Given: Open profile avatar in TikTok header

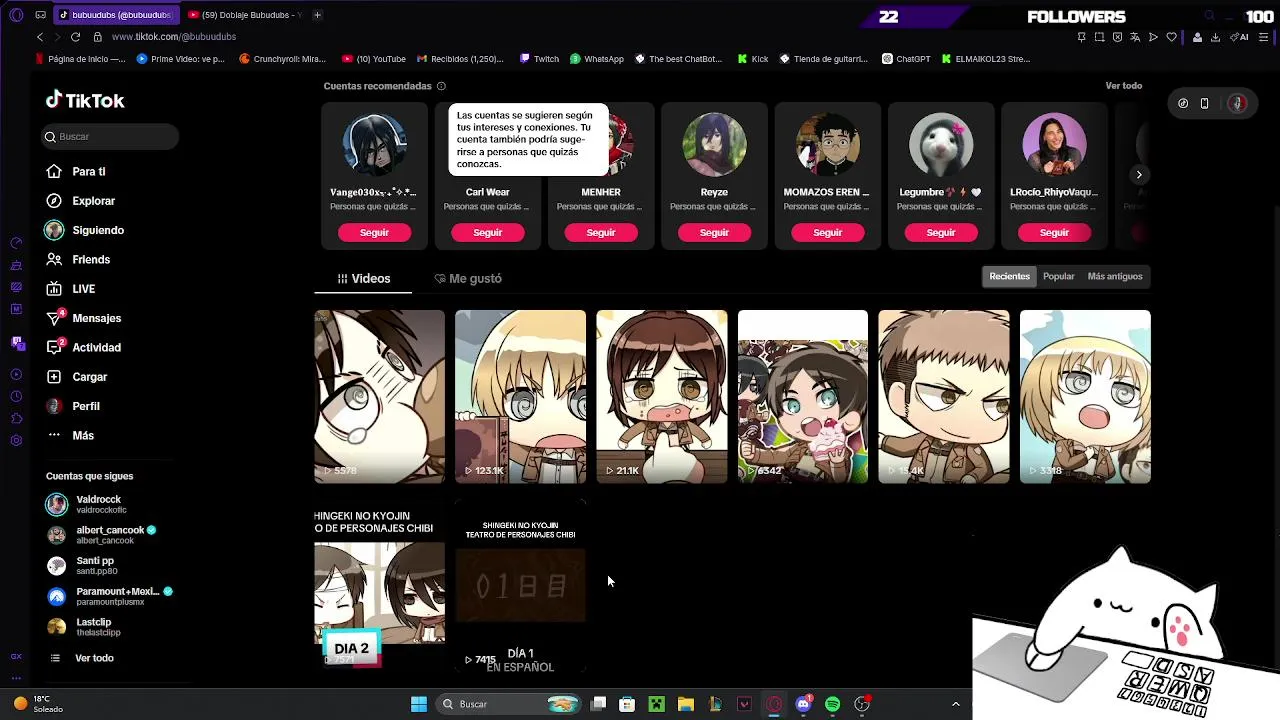Looking at the screenshot, I should [x=1237, y=103].
